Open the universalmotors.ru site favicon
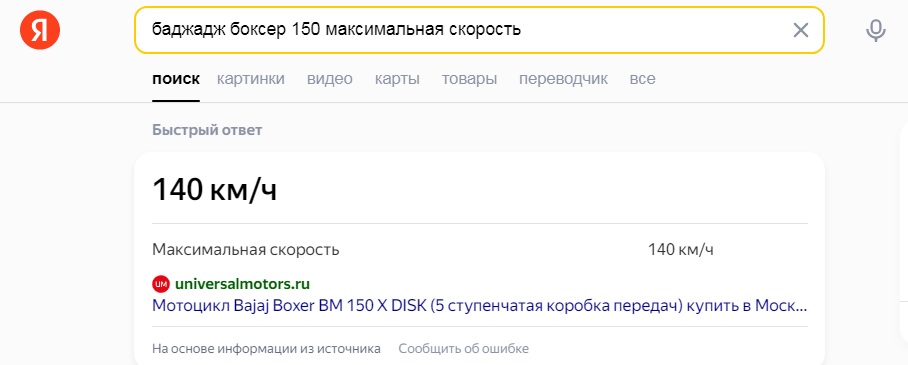The image size is (908, 365). coord(161,284)
